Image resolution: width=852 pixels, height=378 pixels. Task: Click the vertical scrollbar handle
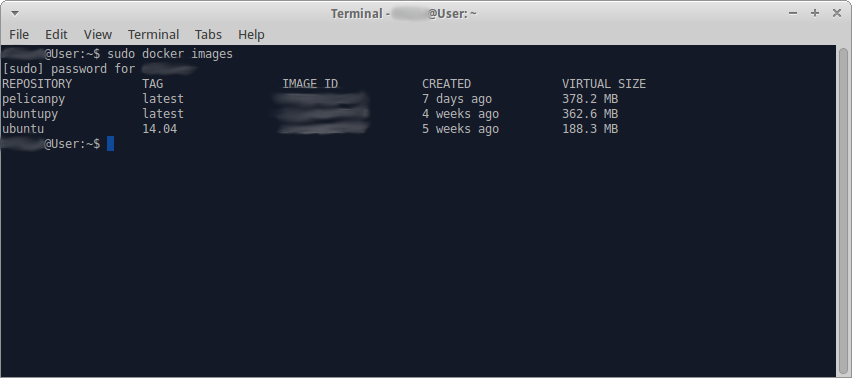click(843, 209)
